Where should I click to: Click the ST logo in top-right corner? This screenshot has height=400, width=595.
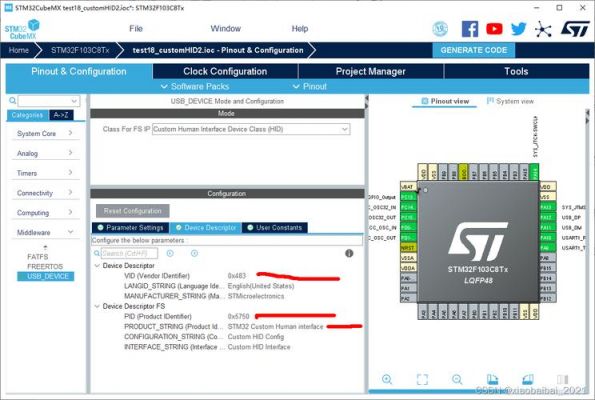[x=575, y=29]
